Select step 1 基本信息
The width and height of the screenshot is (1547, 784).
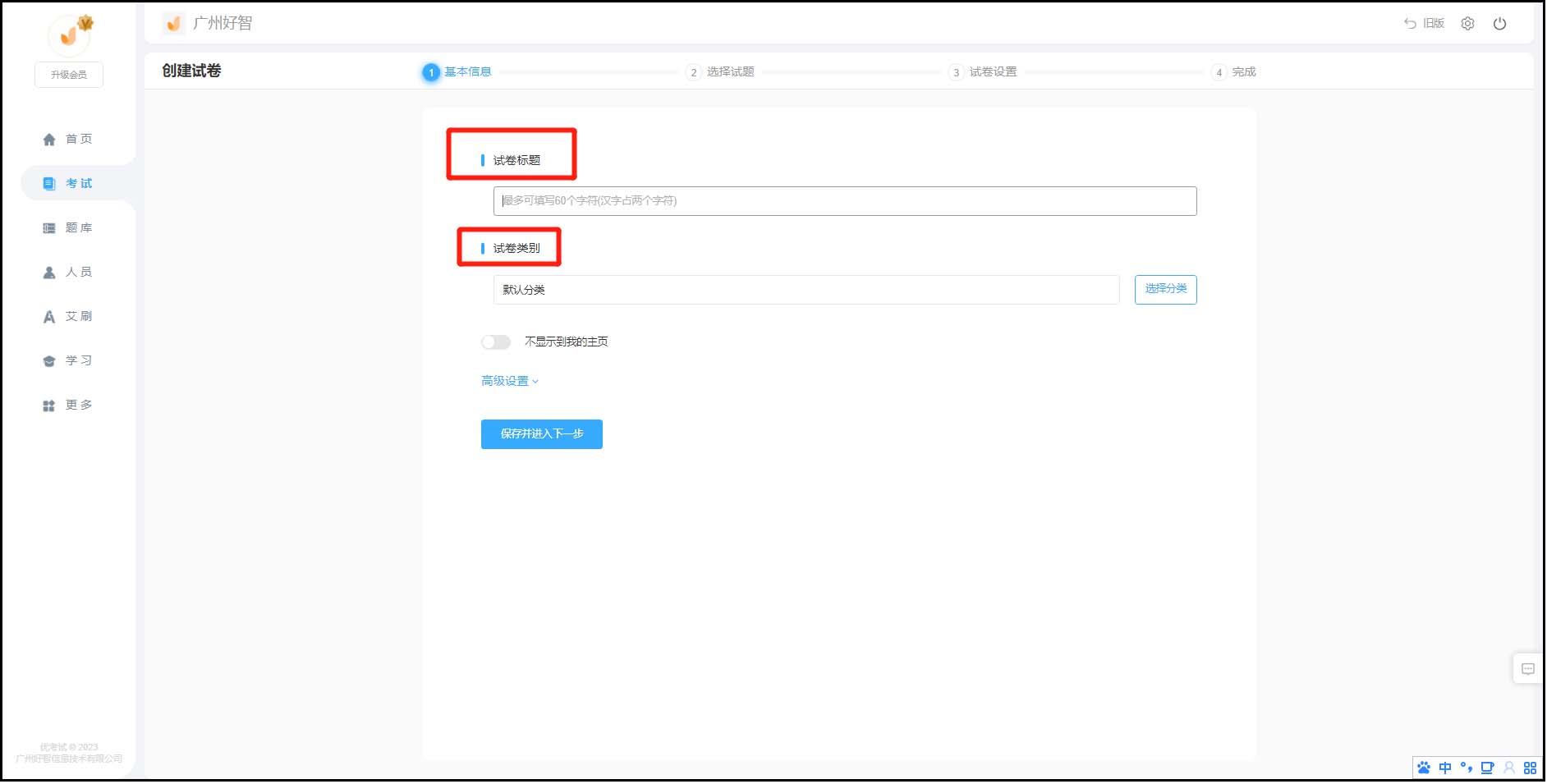457,72
